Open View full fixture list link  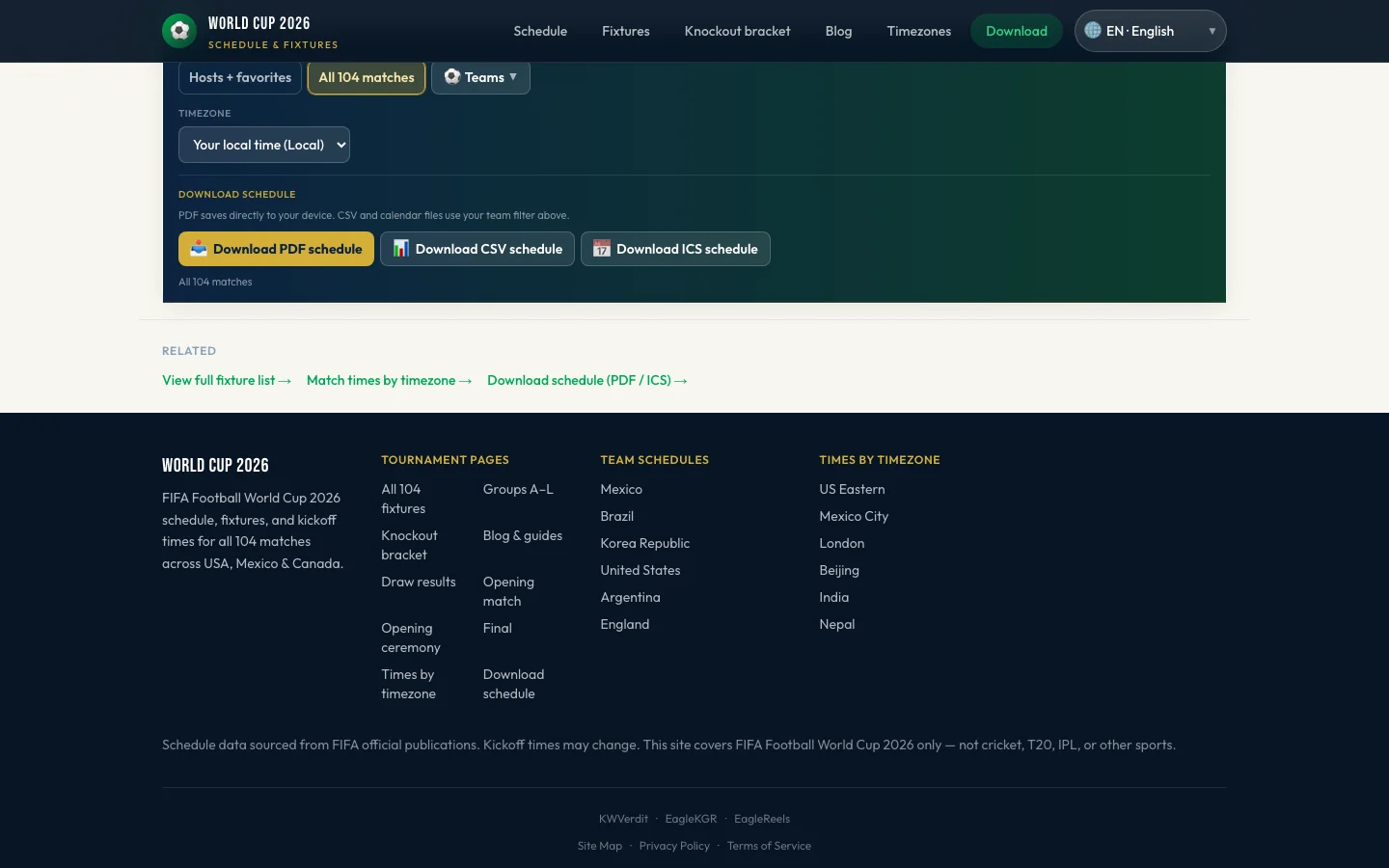[227, 380]
